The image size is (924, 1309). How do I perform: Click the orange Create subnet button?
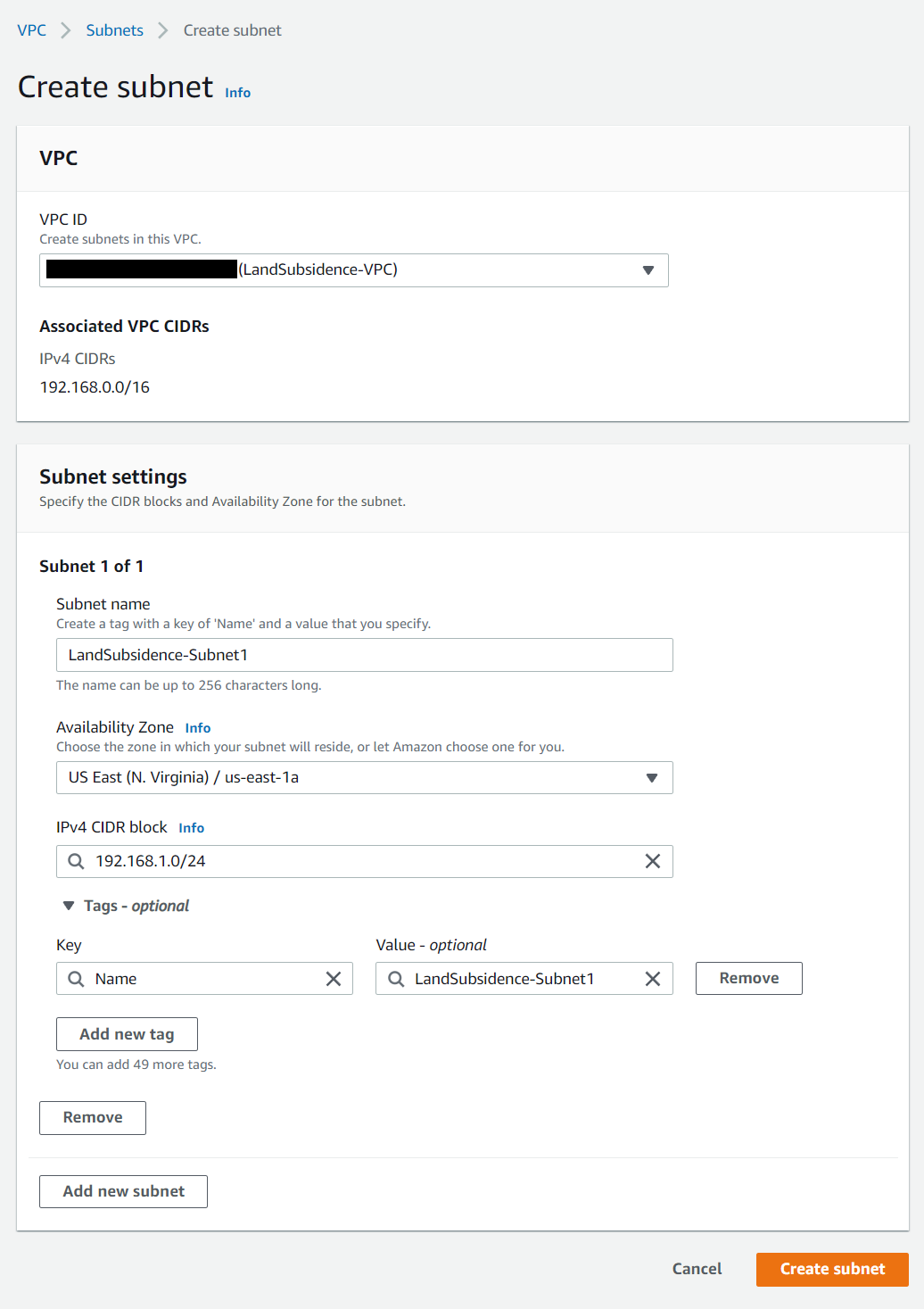(x=832, y=1269)
